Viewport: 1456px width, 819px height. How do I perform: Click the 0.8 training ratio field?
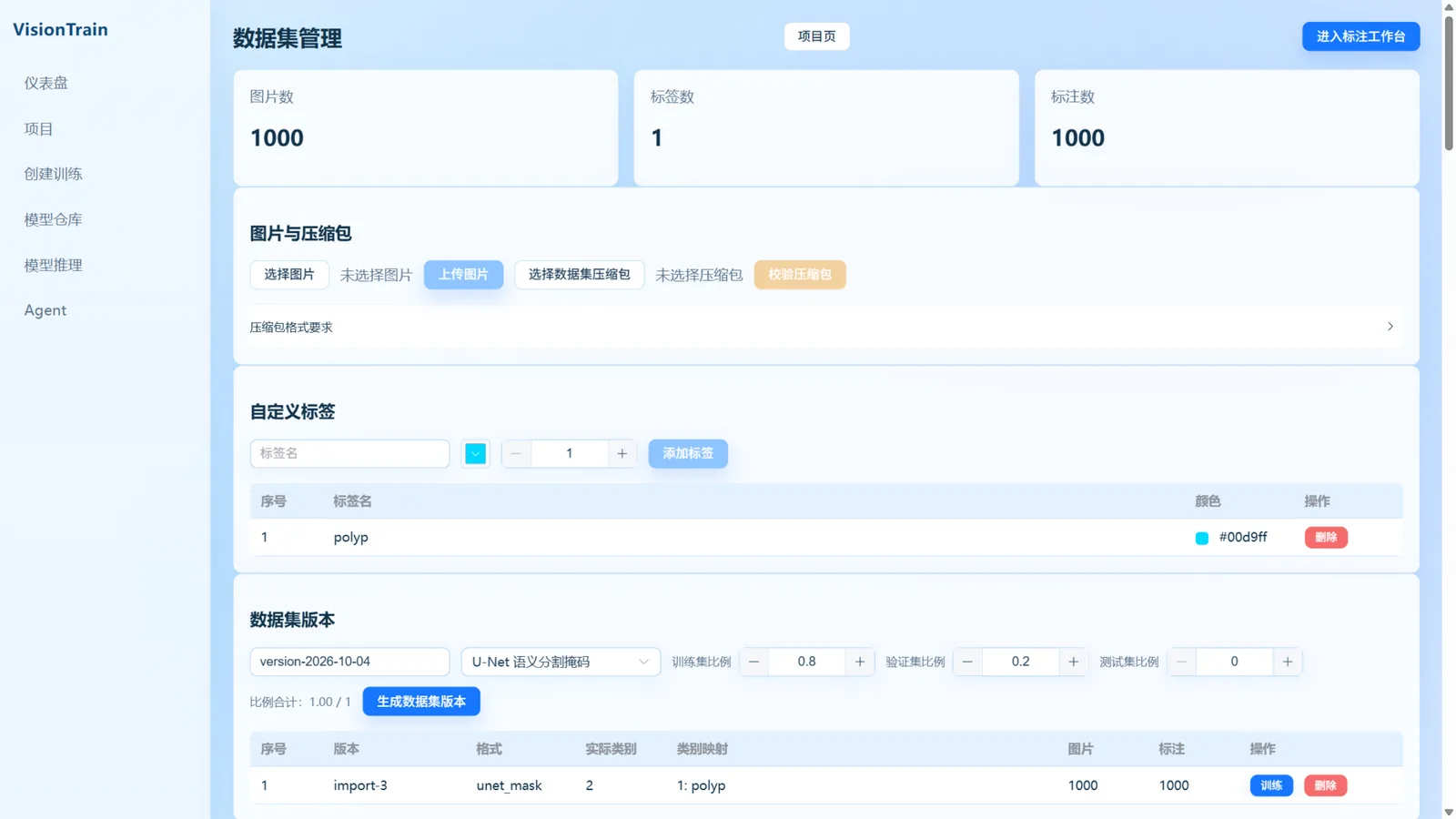pos(807,662)
